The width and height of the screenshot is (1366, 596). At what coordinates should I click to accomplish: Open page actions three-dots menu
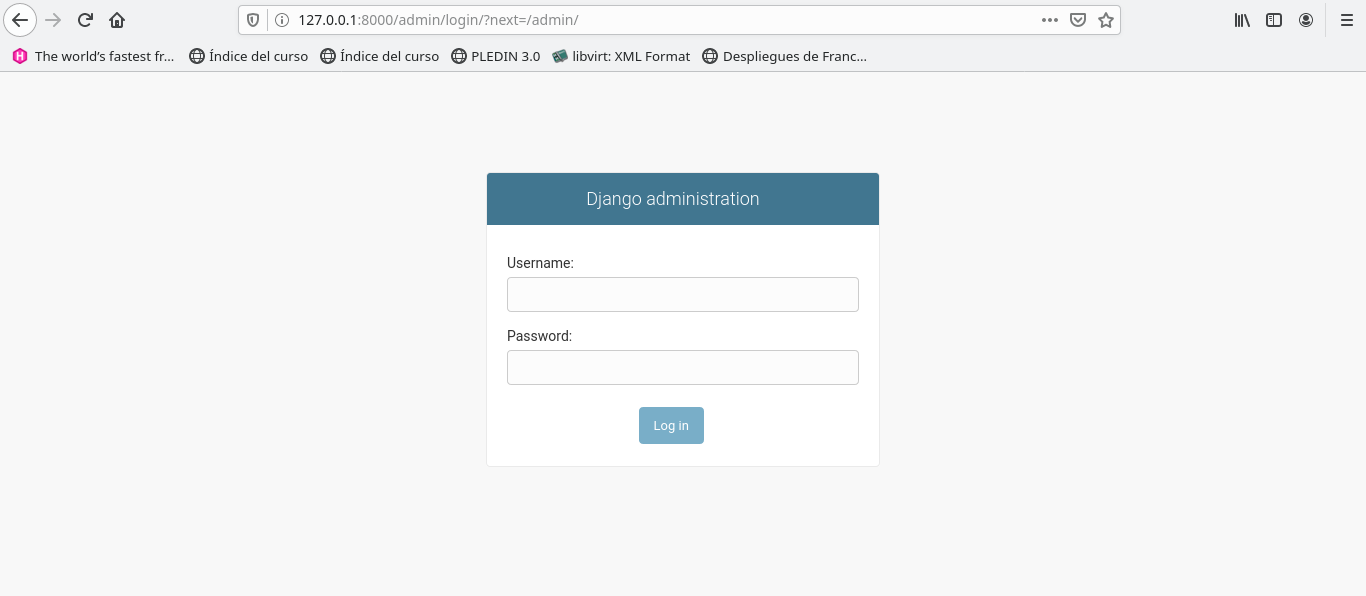(1049, 20)
